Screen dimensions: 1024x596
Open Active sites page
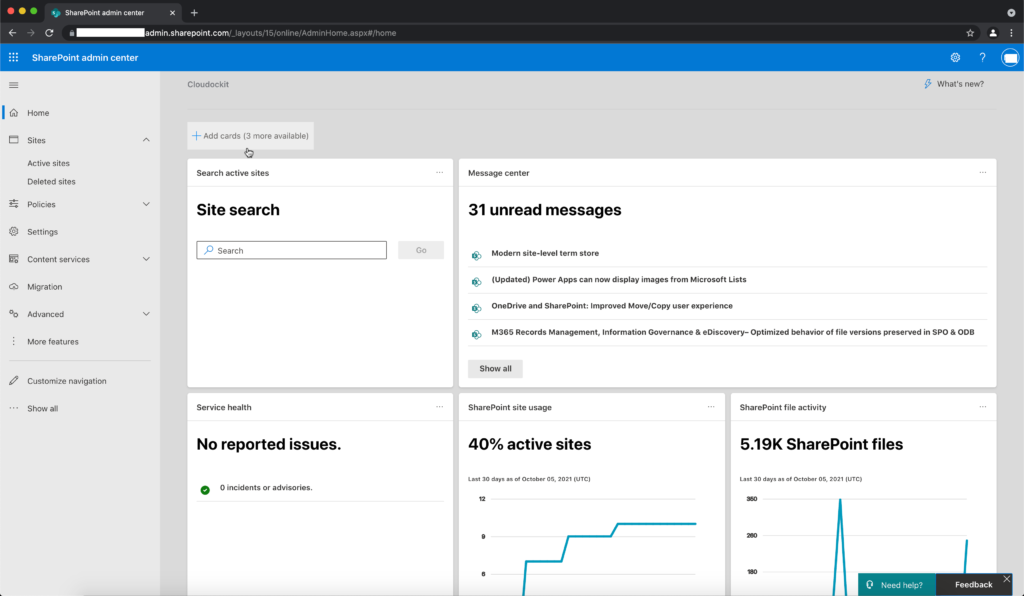pyautogui.click(x=48, y=163)
